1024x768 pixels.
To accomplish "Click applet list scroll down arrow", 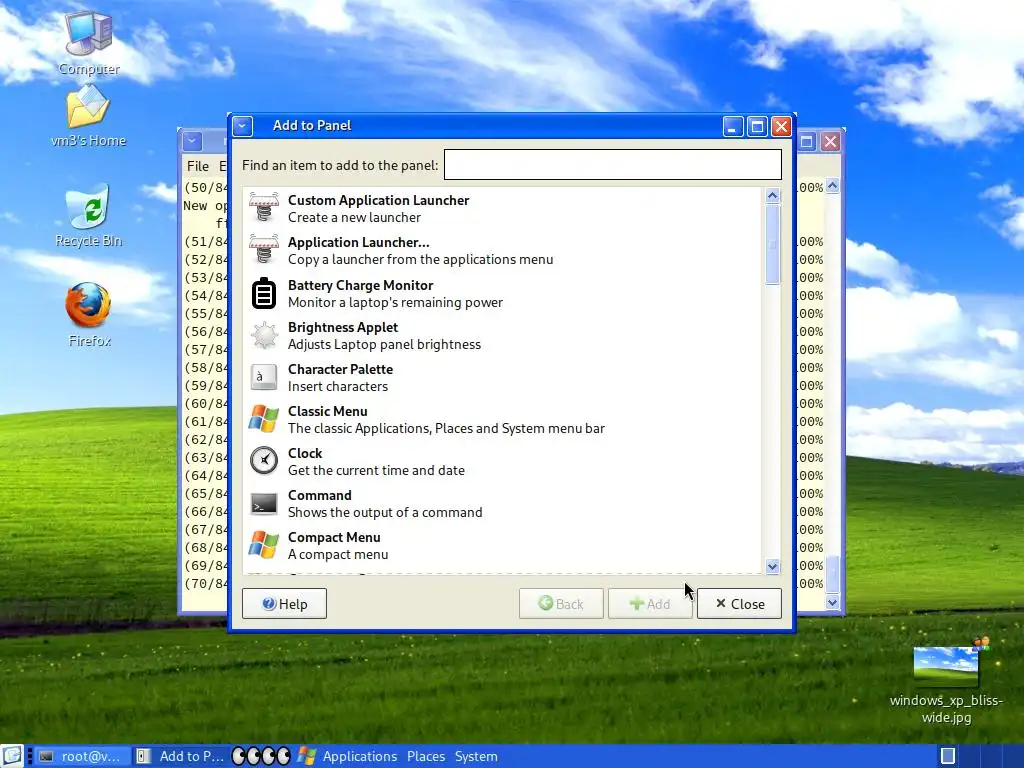I will (x=773, y=566).
